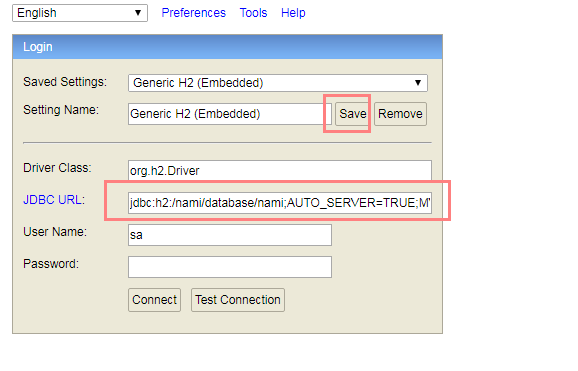Click the User Name label
Screen dimensions: 578x371
pyautogui.click(x=55, y=232)
